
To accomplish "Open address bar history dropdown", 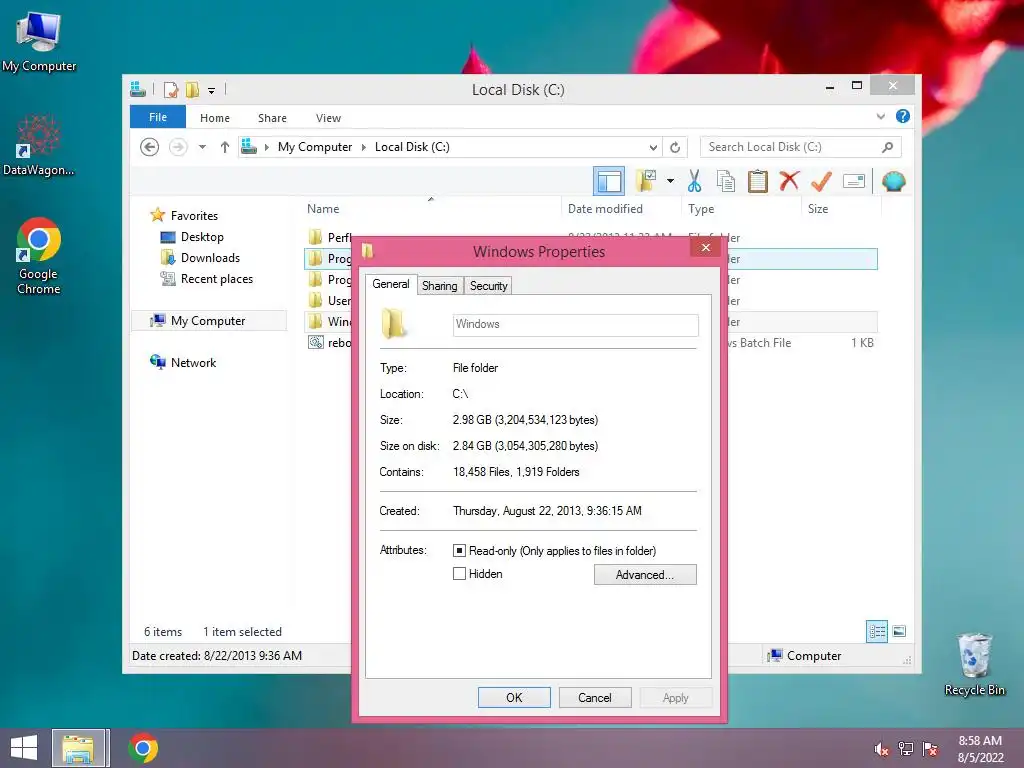I will (x=652, y=147).
